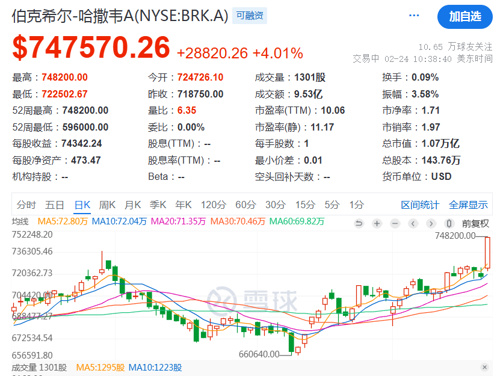Open the three-dot more options menu
This screenshot has height=376, width=500.
click(414, 16)
